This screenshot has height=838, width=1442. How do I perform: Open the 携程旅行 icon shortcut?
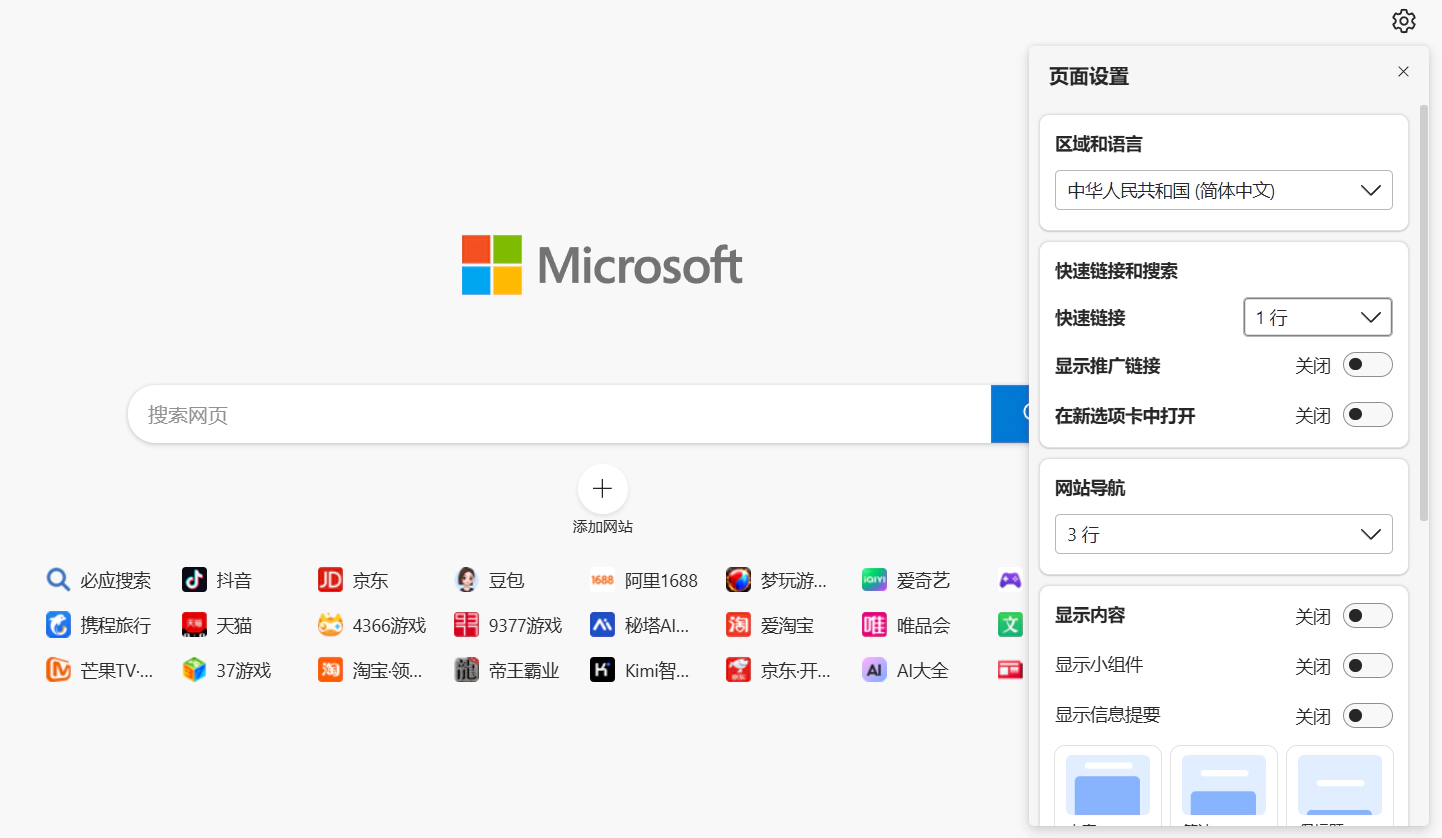tap(58, 625)
